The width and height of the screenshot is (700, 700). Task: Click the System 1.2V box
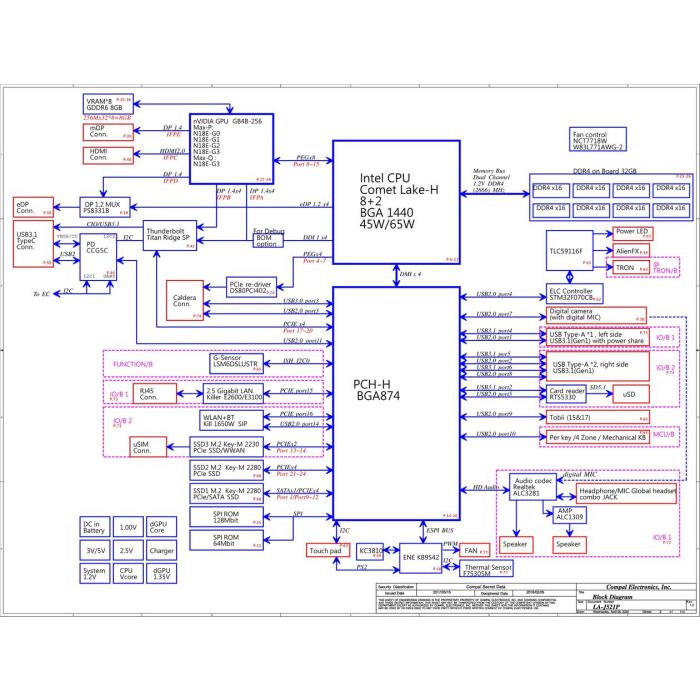(x=95, y=574)
